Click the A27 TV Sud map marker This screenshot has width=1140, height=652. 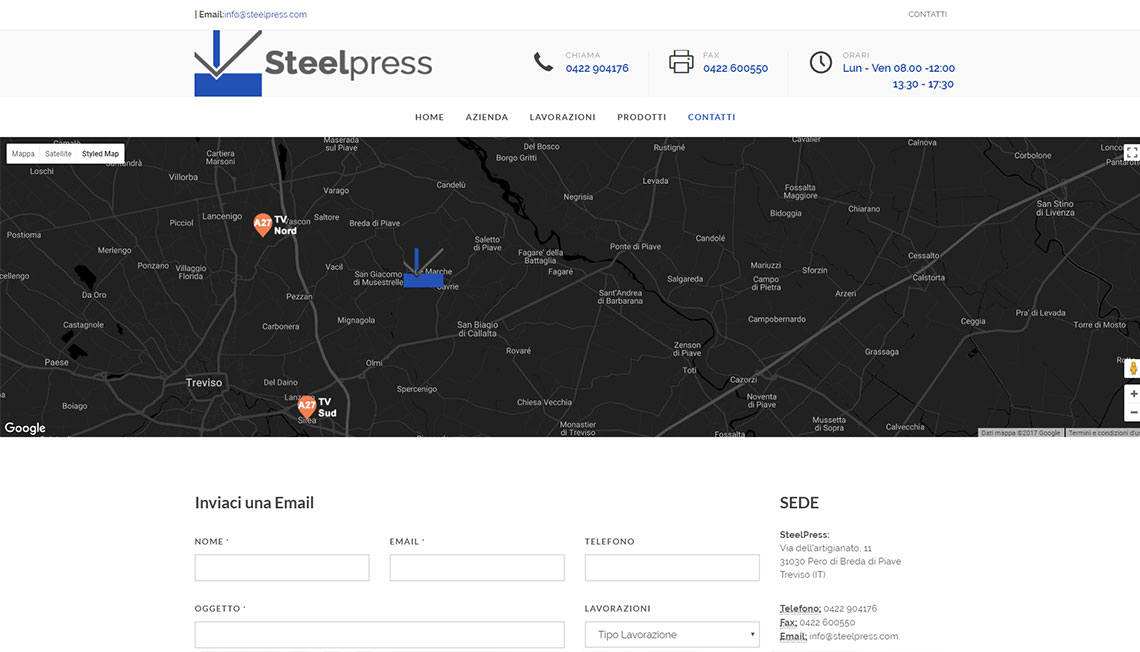(307, 406)
